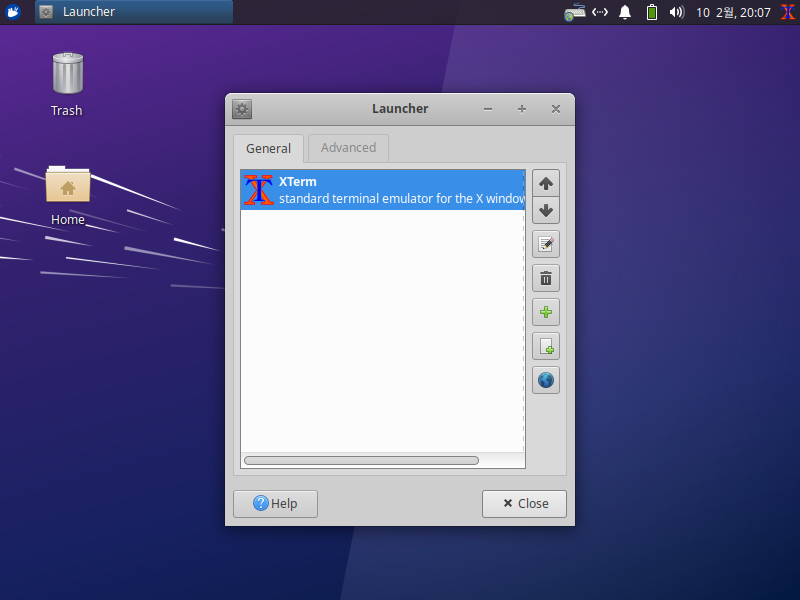
Task: Check battery status icon
Action: click(652, 12)
